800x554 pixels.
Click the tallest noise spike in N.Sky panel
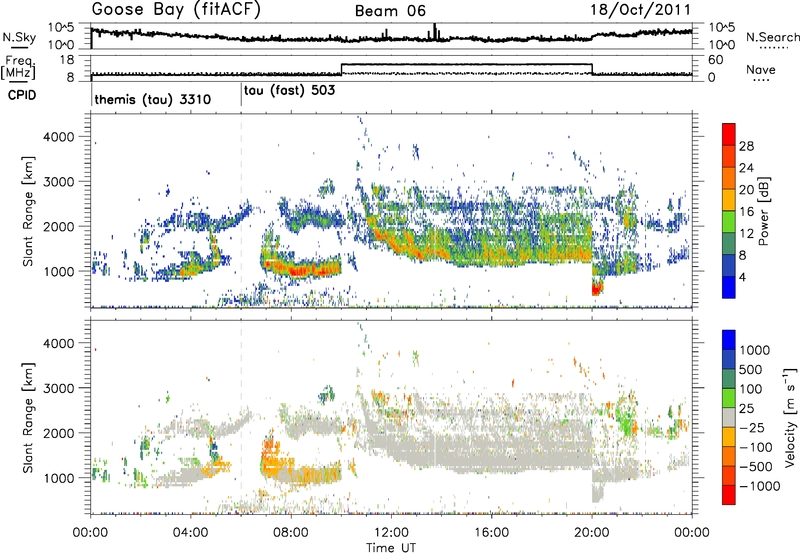pyautogui.click(x=434, y=32)
